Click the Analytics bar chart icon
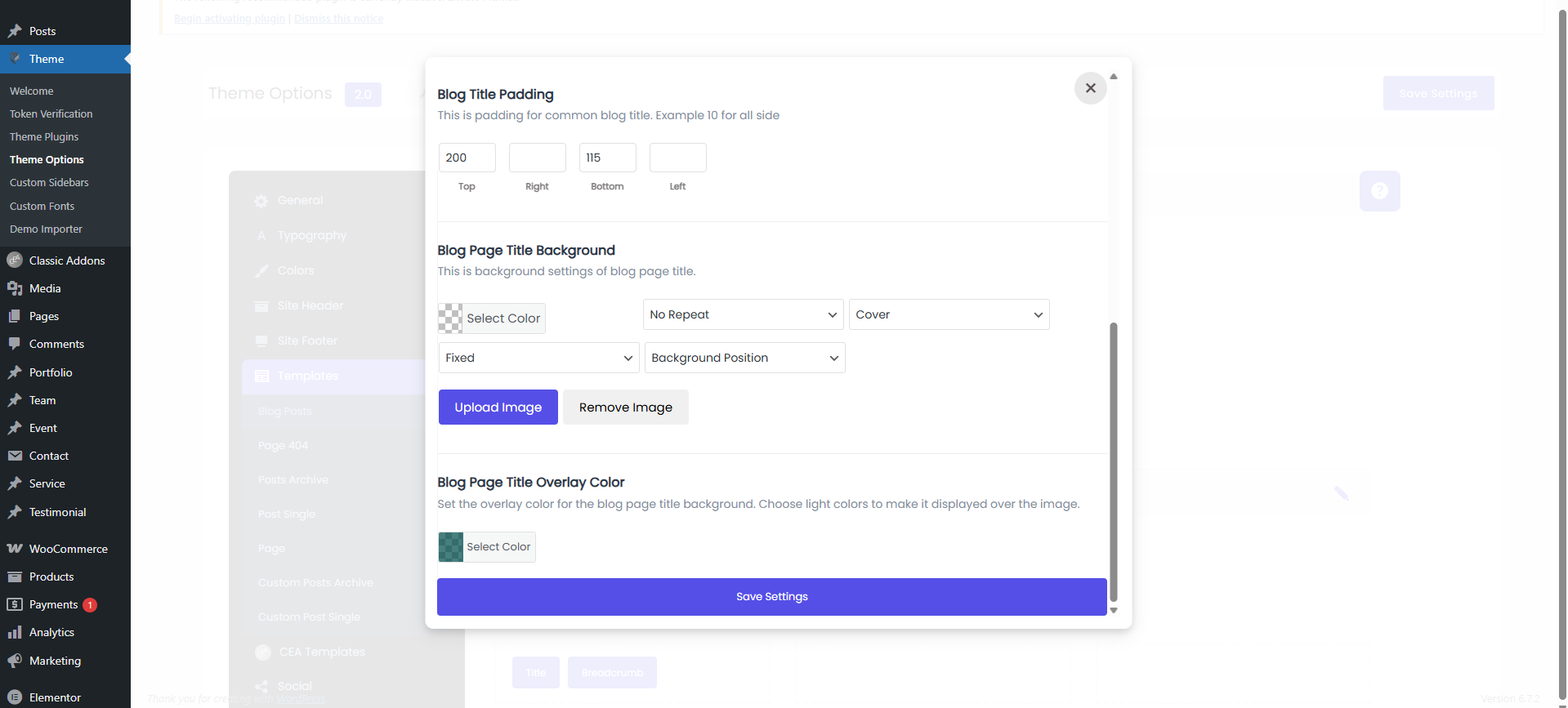Screen dimensions: 1568x708 15,632
